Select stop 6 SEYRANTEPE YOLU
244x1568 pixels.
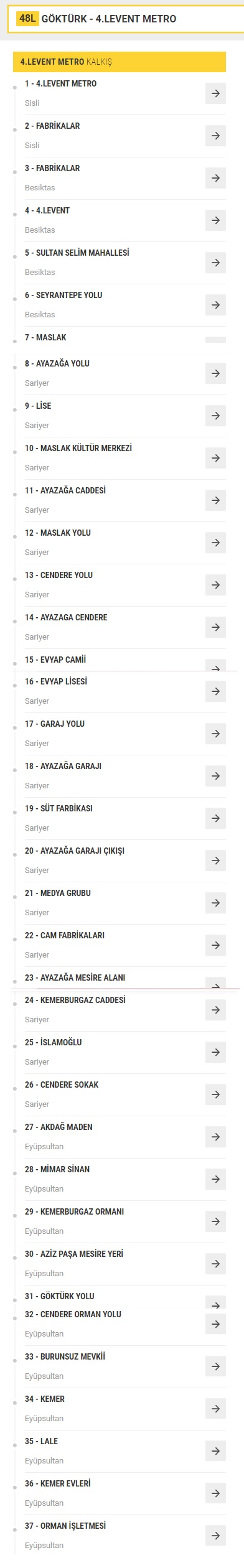point(120,305)
